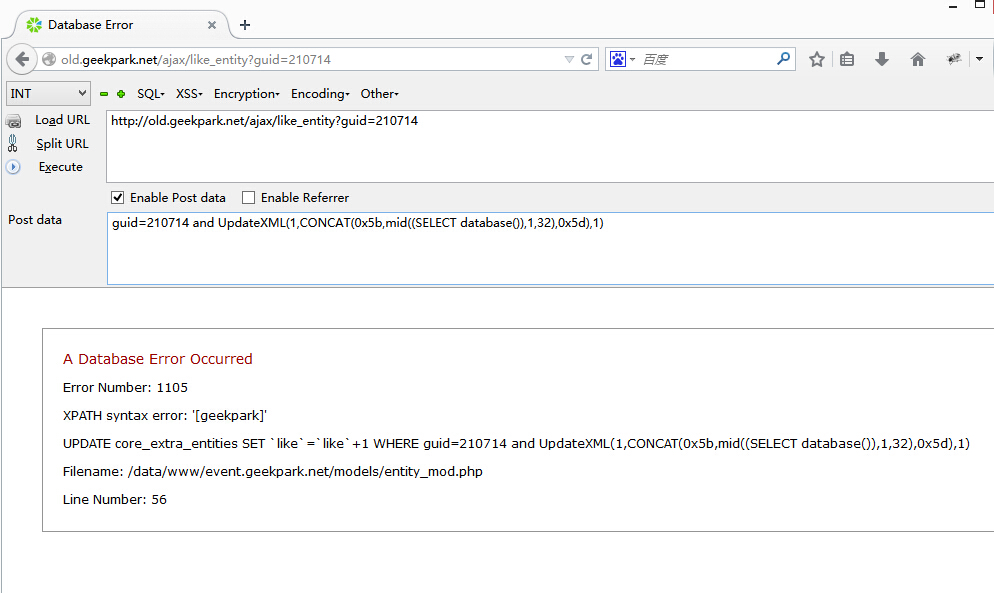This screenshot has width=994, height=593.
Task: Click the search magnifier icon
Action: pyautogui.click(x=784, y=59)
